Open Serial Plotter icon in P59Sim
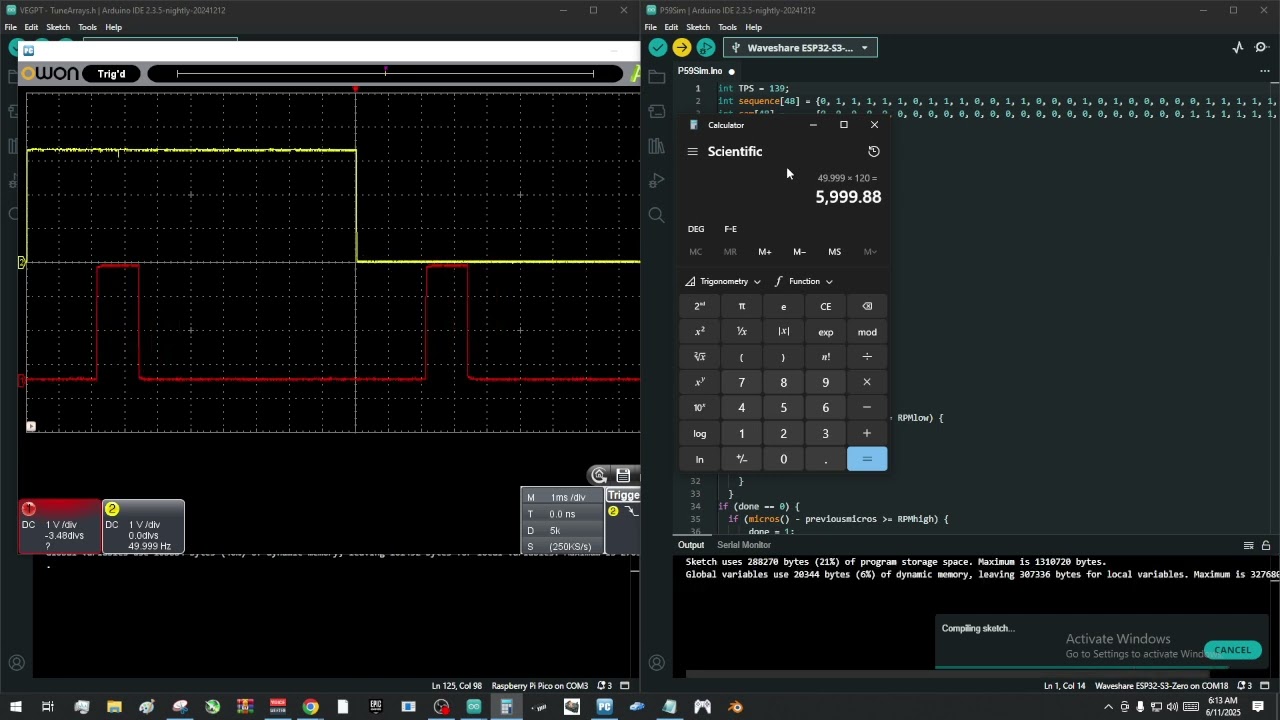Image resolution: width=1280 pixels, height=720 pixels. (1238, 47)
